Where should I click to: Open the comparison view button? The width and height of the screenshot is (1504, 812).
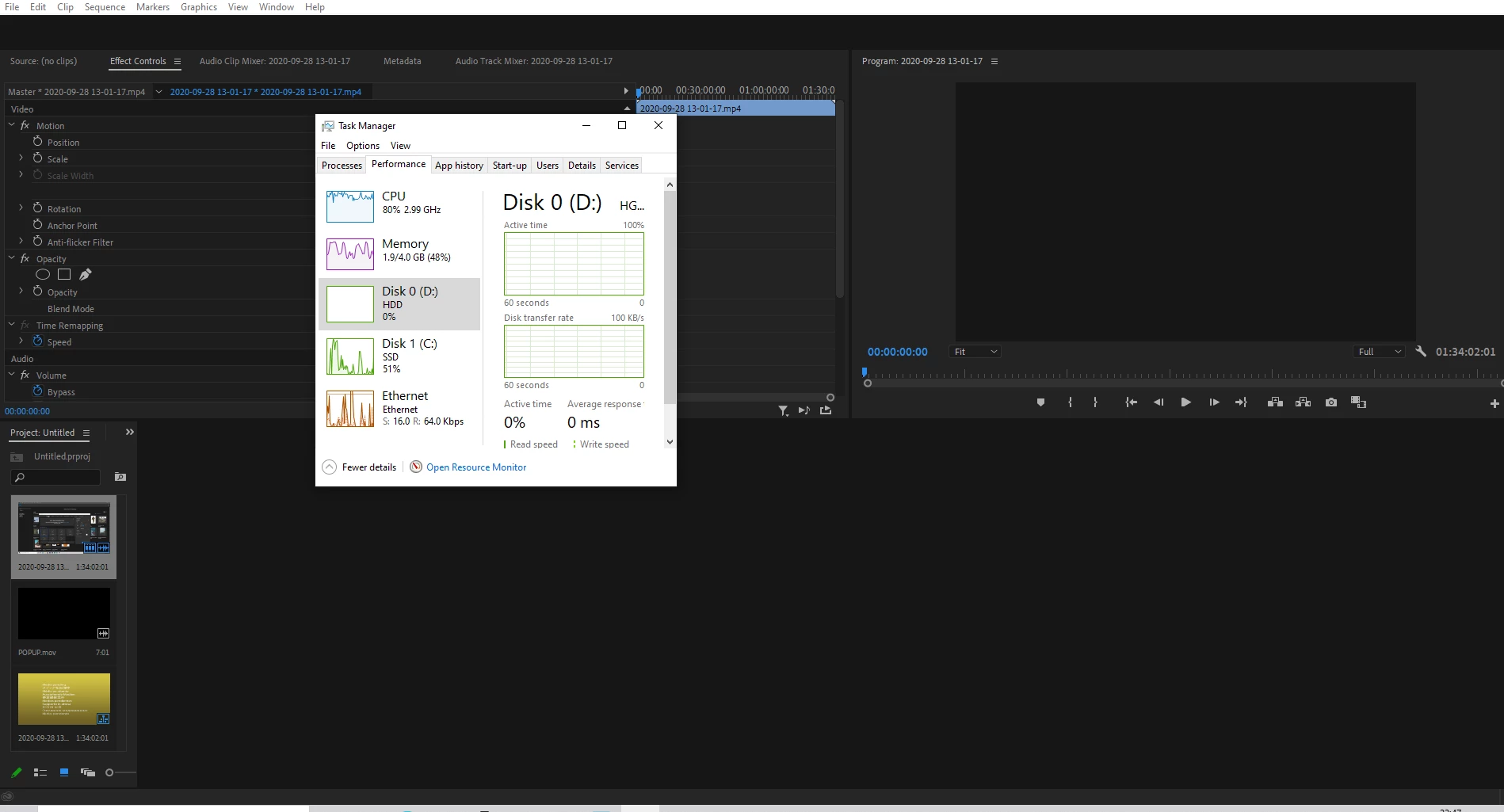[x=1358, y=402]
